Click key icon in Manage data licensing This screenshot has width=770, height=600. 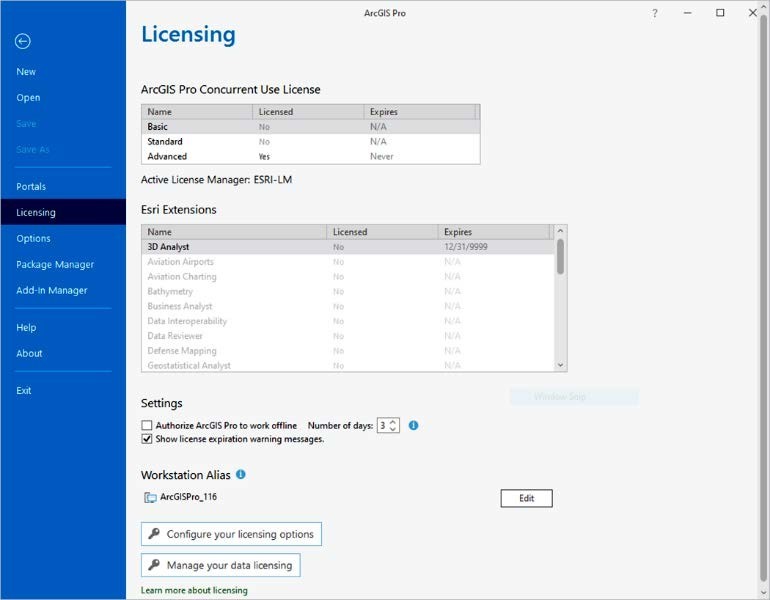coord(154,565)
